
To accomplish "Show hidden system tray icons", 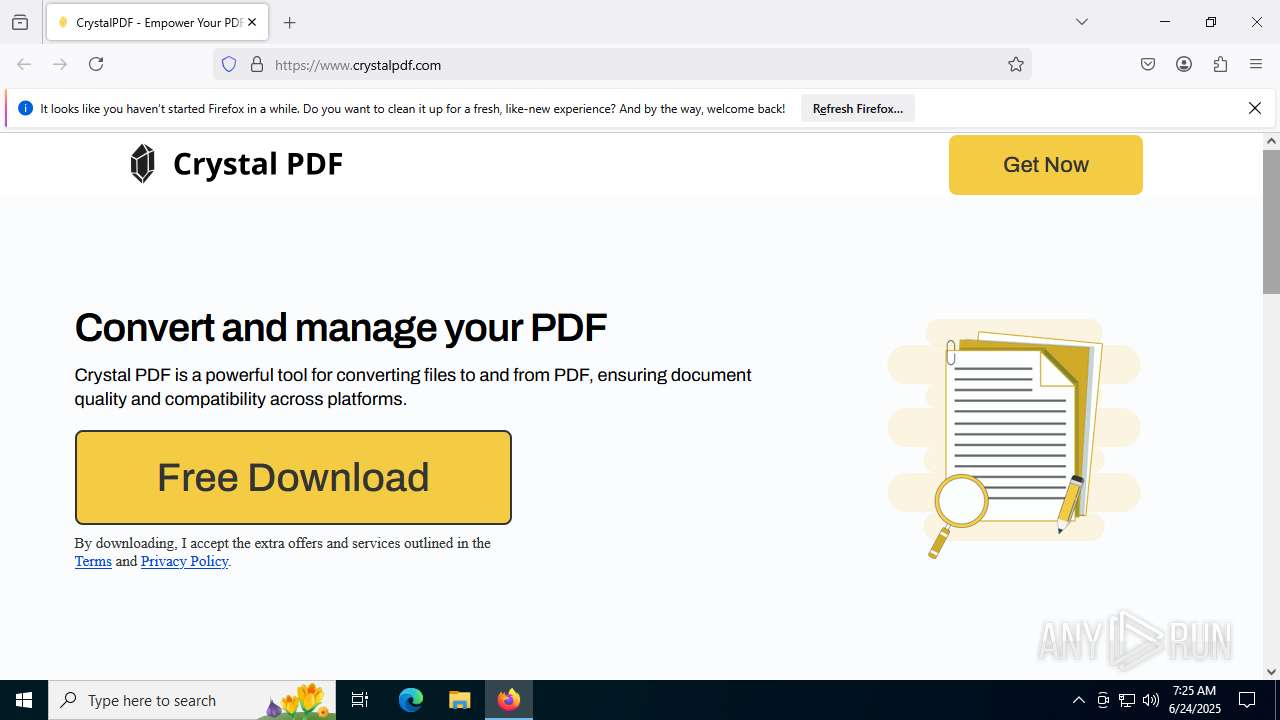I will [x=1078, y=700].
